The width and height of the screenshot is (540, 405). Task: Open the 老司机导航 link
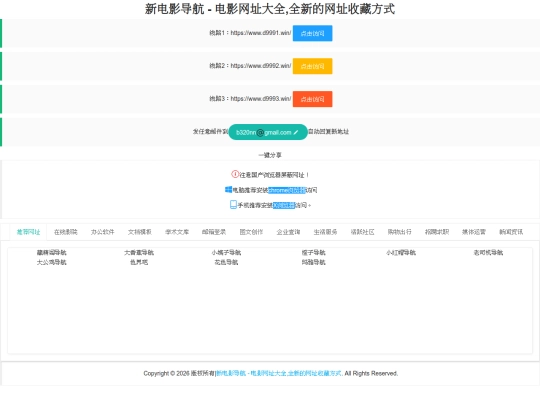(488, 252)
